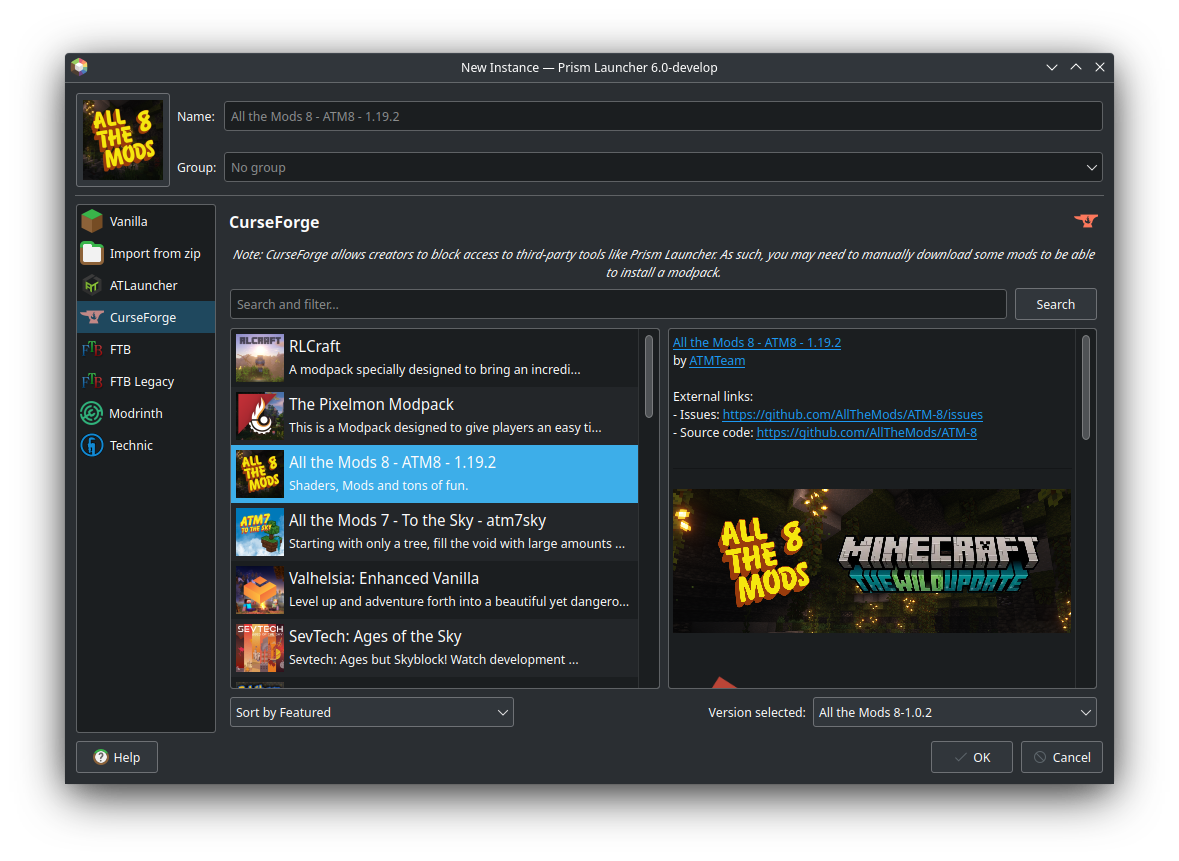Click the Import from zip folder icon
This screenshot has height=861, width=1179.
click(x=92, y=253)
